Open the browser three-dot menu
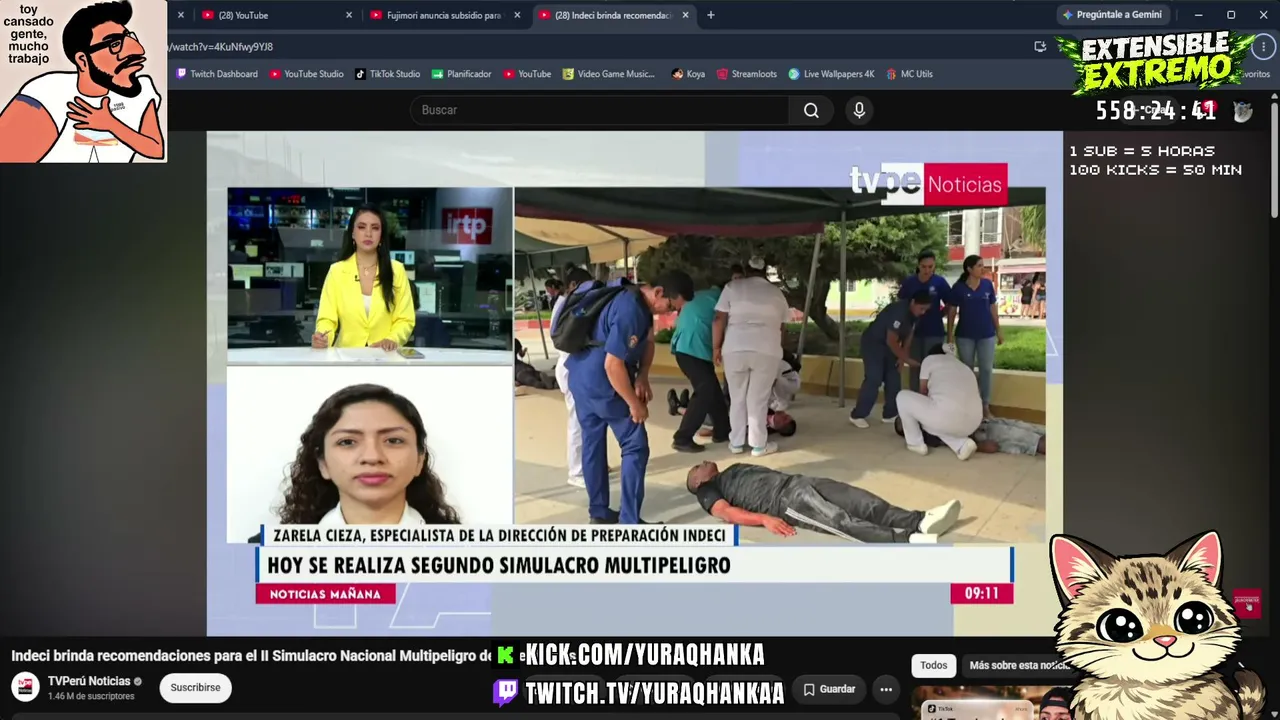The height and width of the screenshot is (720, 1280). coord(1264,47)
